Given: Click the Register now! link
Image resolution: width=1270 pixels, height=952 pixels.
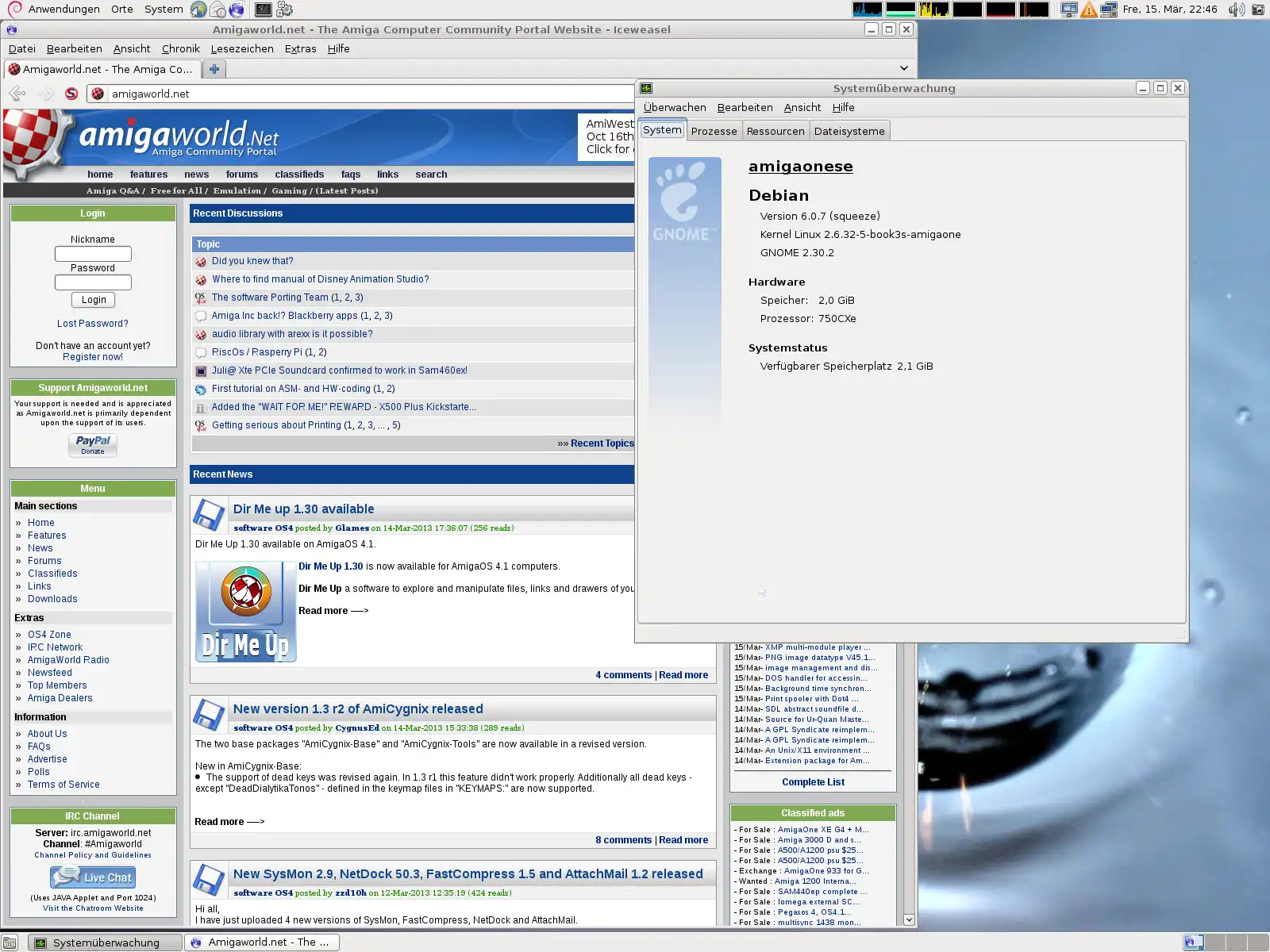Looking at the screenshot, I should pyautogui.click(x=93, y=357).
